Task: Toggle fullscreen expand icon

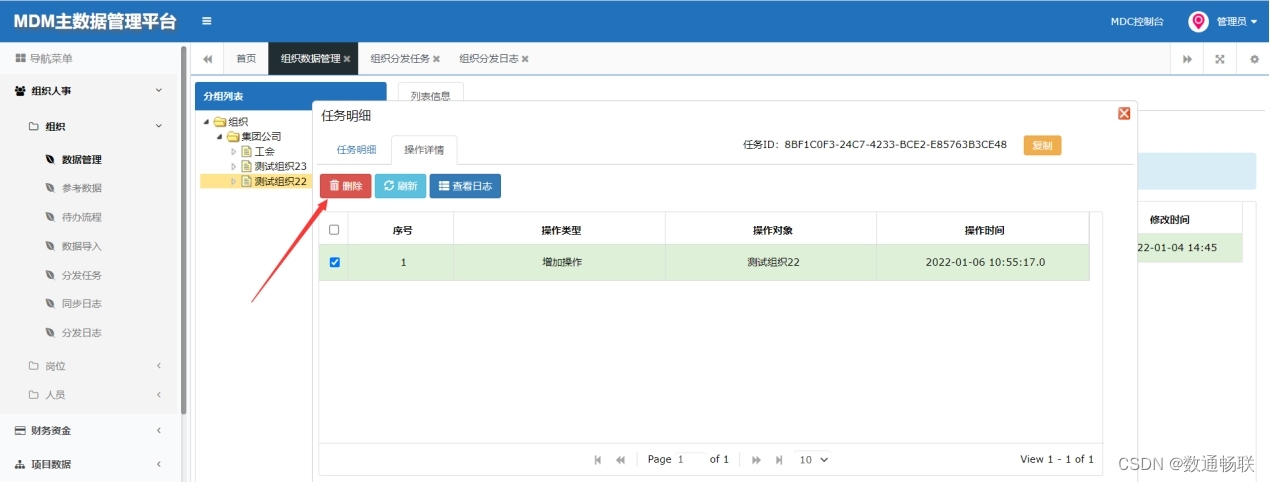Action: pos(1220,59)
